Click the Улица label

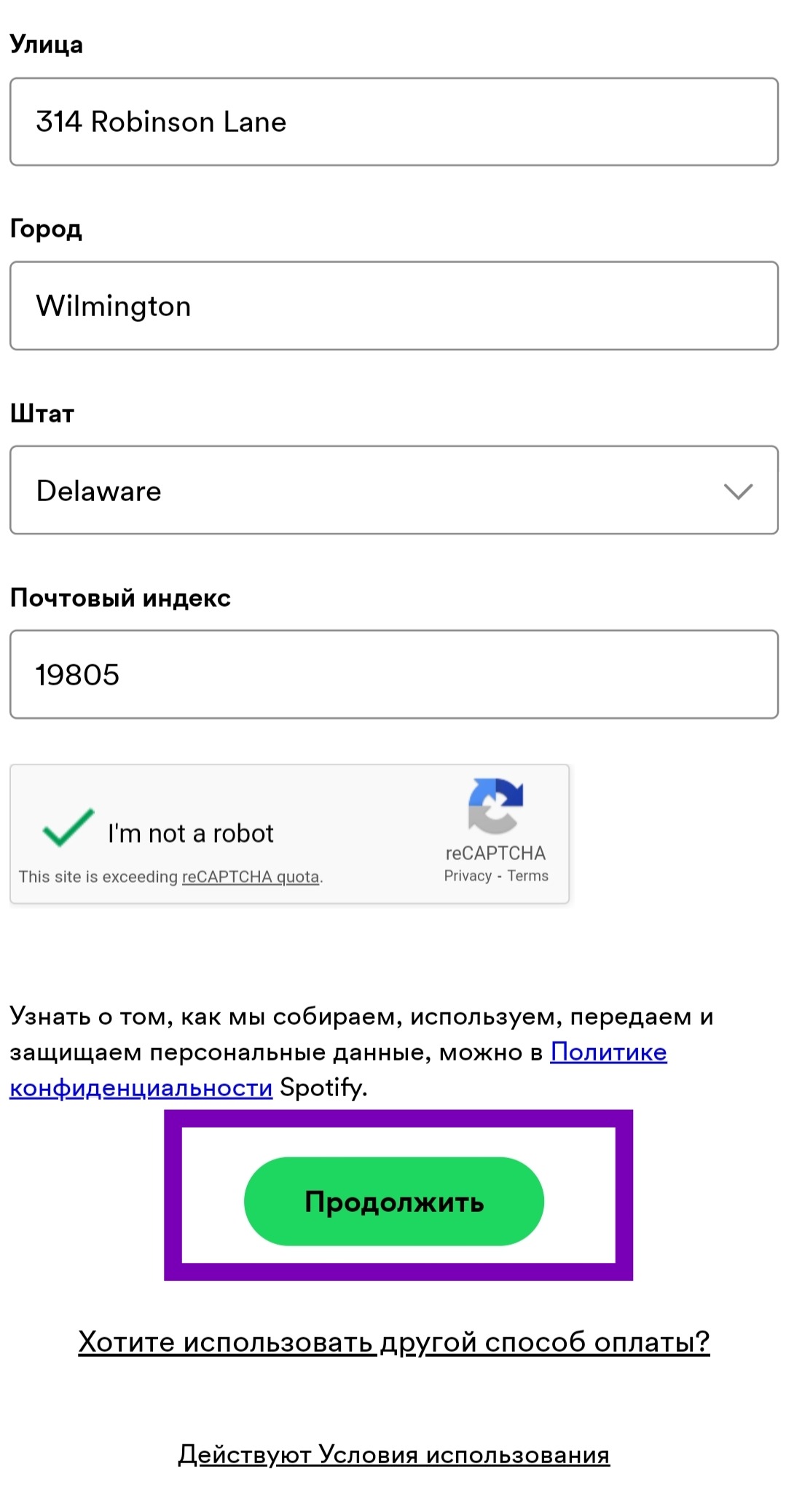[46, 44]
